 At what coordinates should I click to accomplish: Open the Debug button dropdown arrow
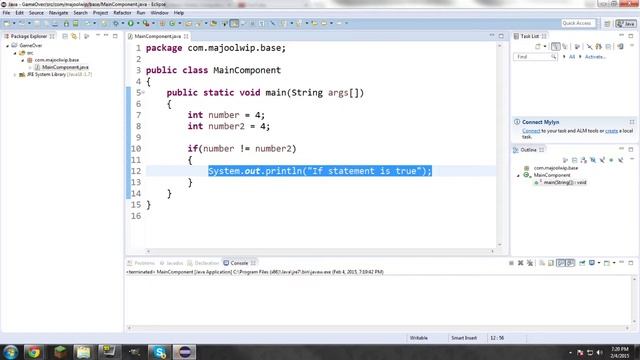tap(122, 23)
